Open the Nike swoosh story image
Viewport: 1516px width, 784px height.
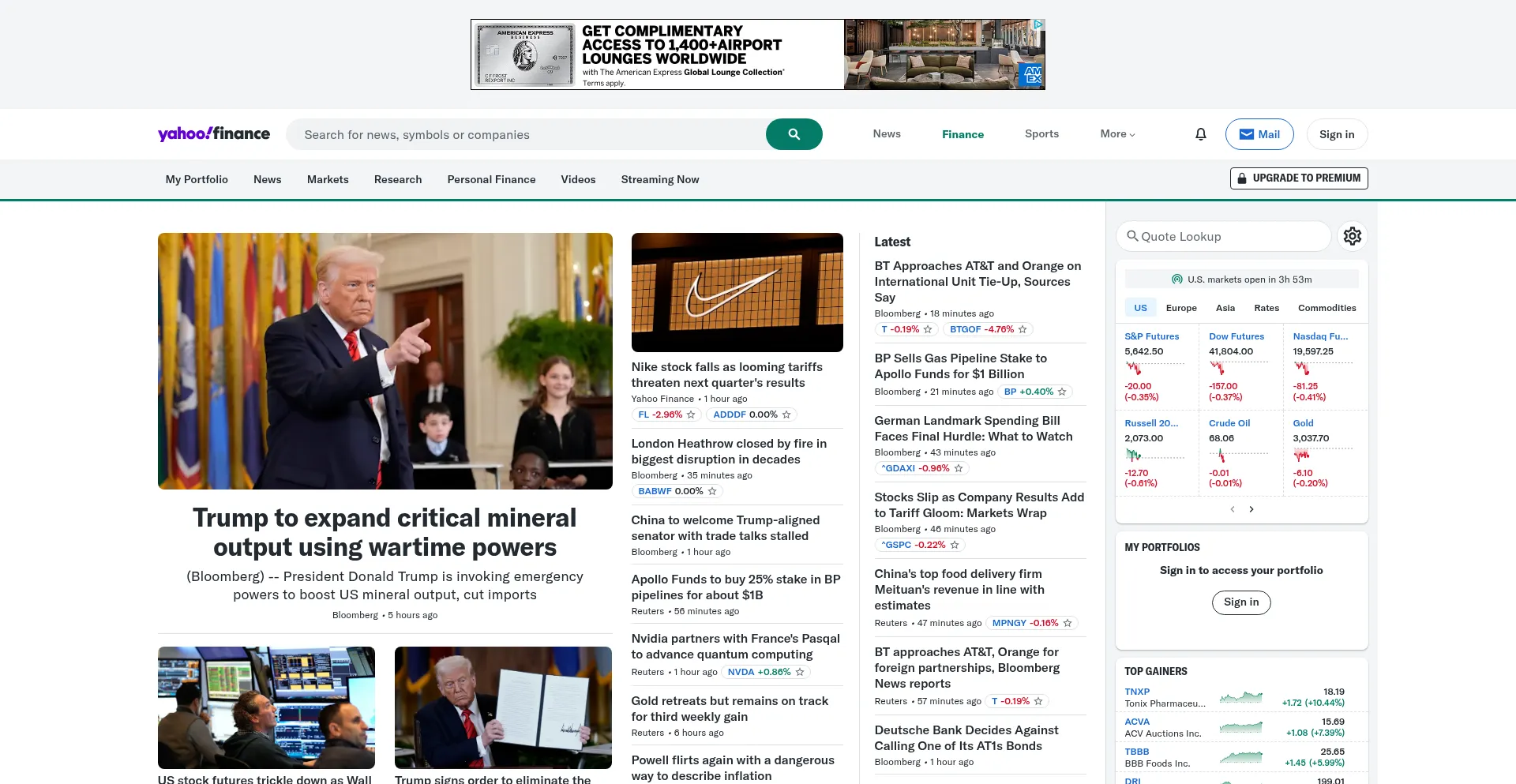click(737, 292)
